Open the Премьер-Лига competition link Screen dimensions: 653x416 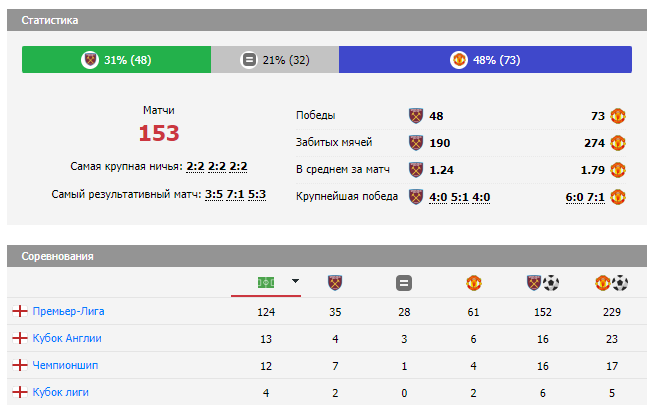[68, 312]
